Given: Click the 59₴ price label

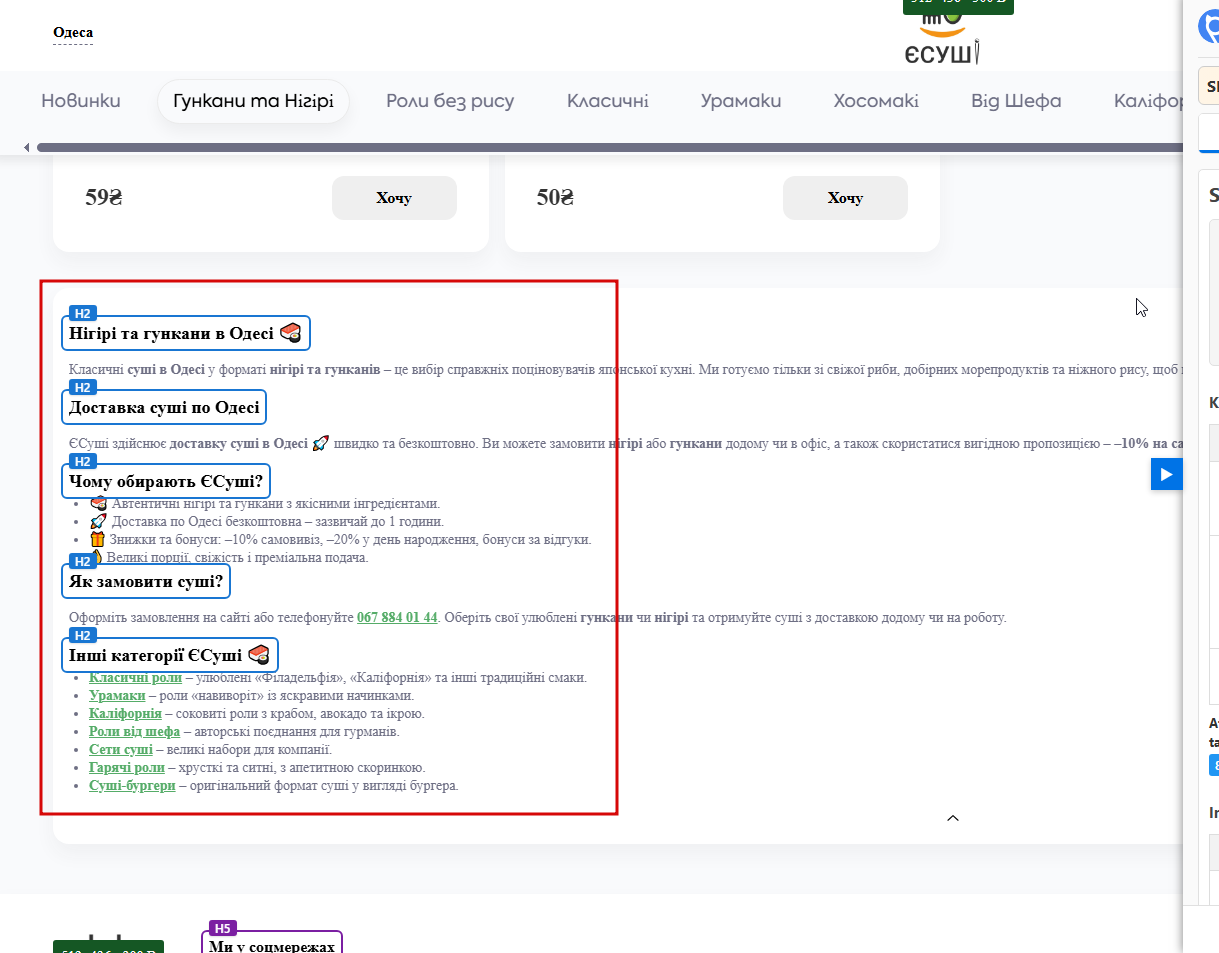Looking at the screenshot, I should pyautogui.click(x=104, y=198).
